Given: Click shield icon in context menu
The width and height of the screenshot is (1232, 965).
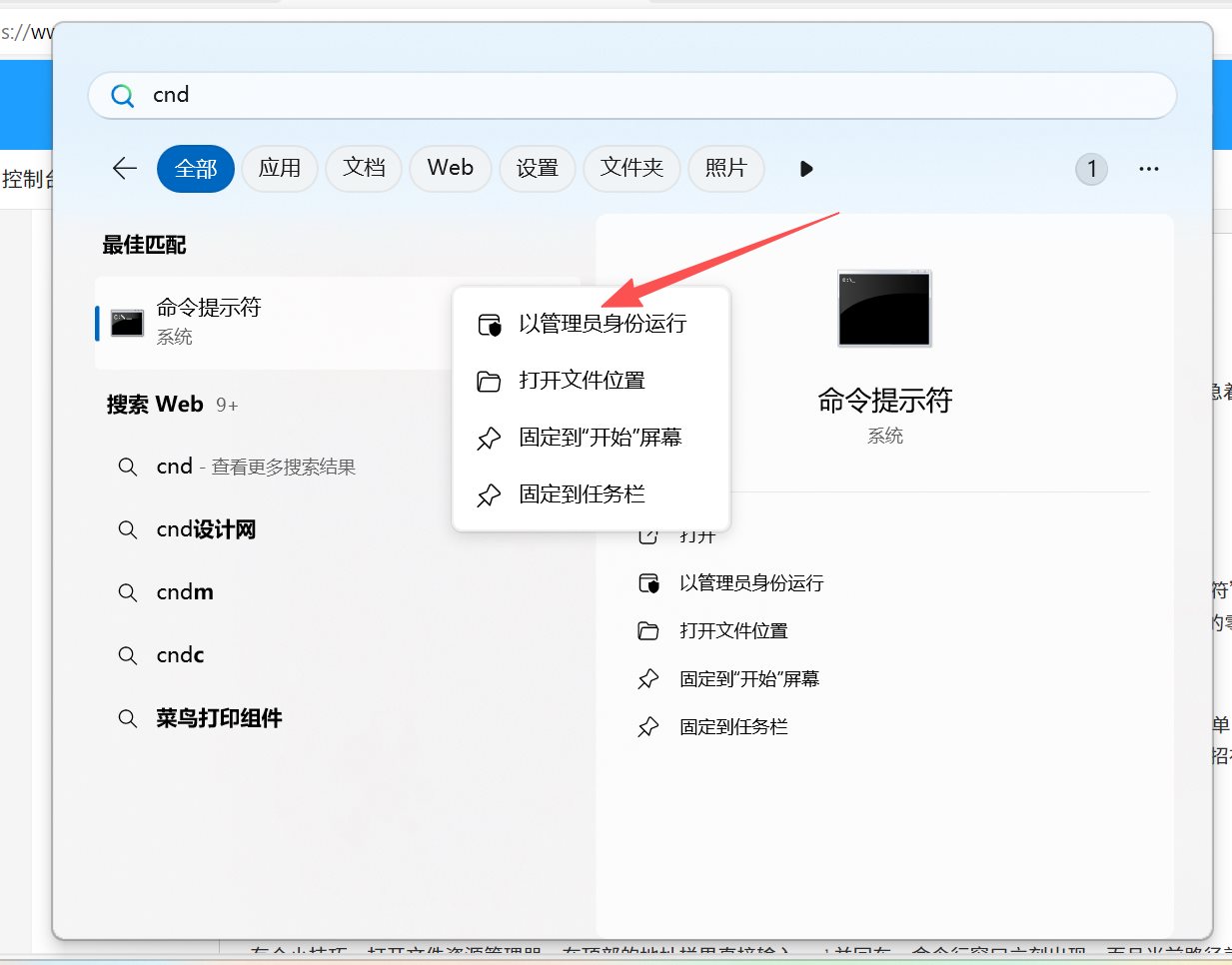Looking at the screenshot, I should [489, 325].
